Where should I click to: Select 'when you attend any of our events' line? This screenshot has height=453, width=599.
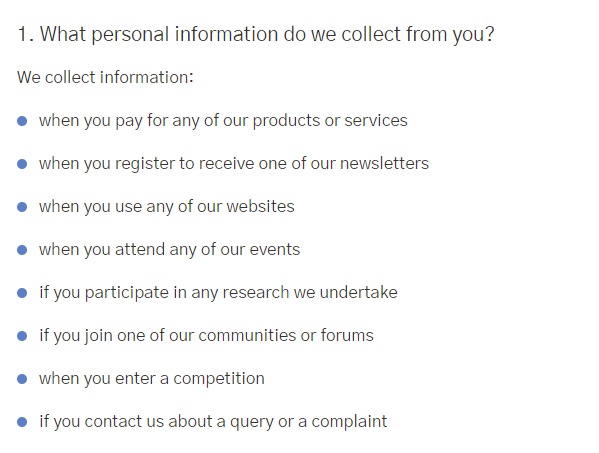click(169, 250)
